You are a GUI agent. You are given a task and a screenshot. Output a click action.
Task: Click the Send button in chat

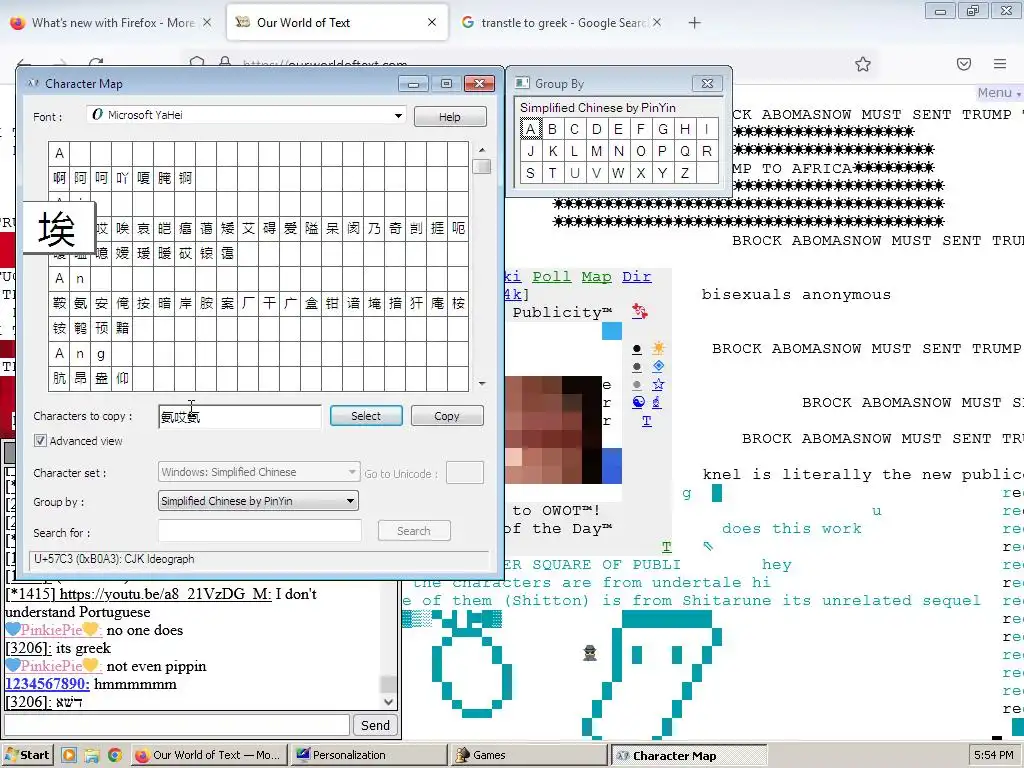[376, 725]
